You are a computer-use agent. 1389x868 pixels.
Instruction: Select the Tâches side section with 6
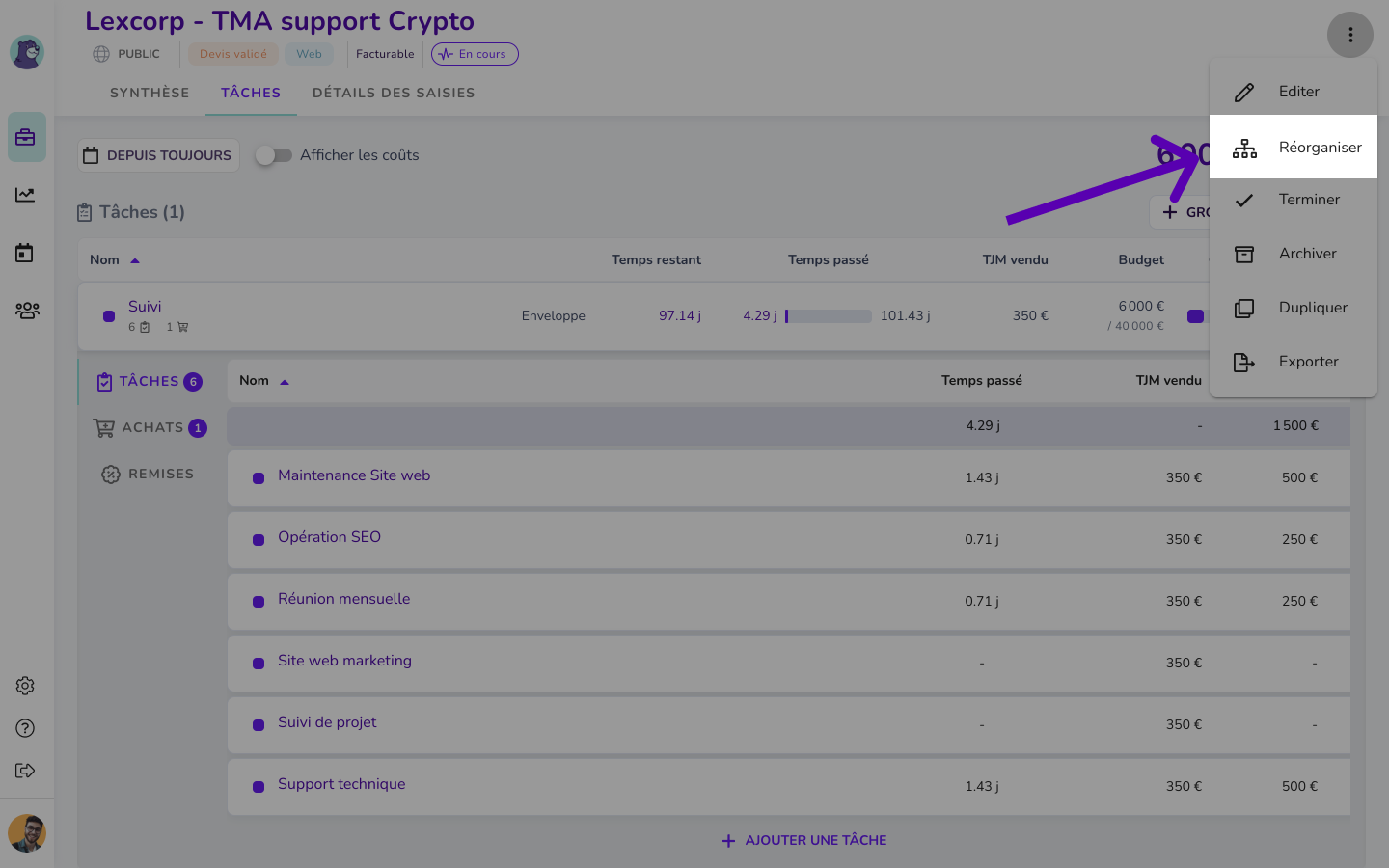pyautogui.click(x=150, y=382)
